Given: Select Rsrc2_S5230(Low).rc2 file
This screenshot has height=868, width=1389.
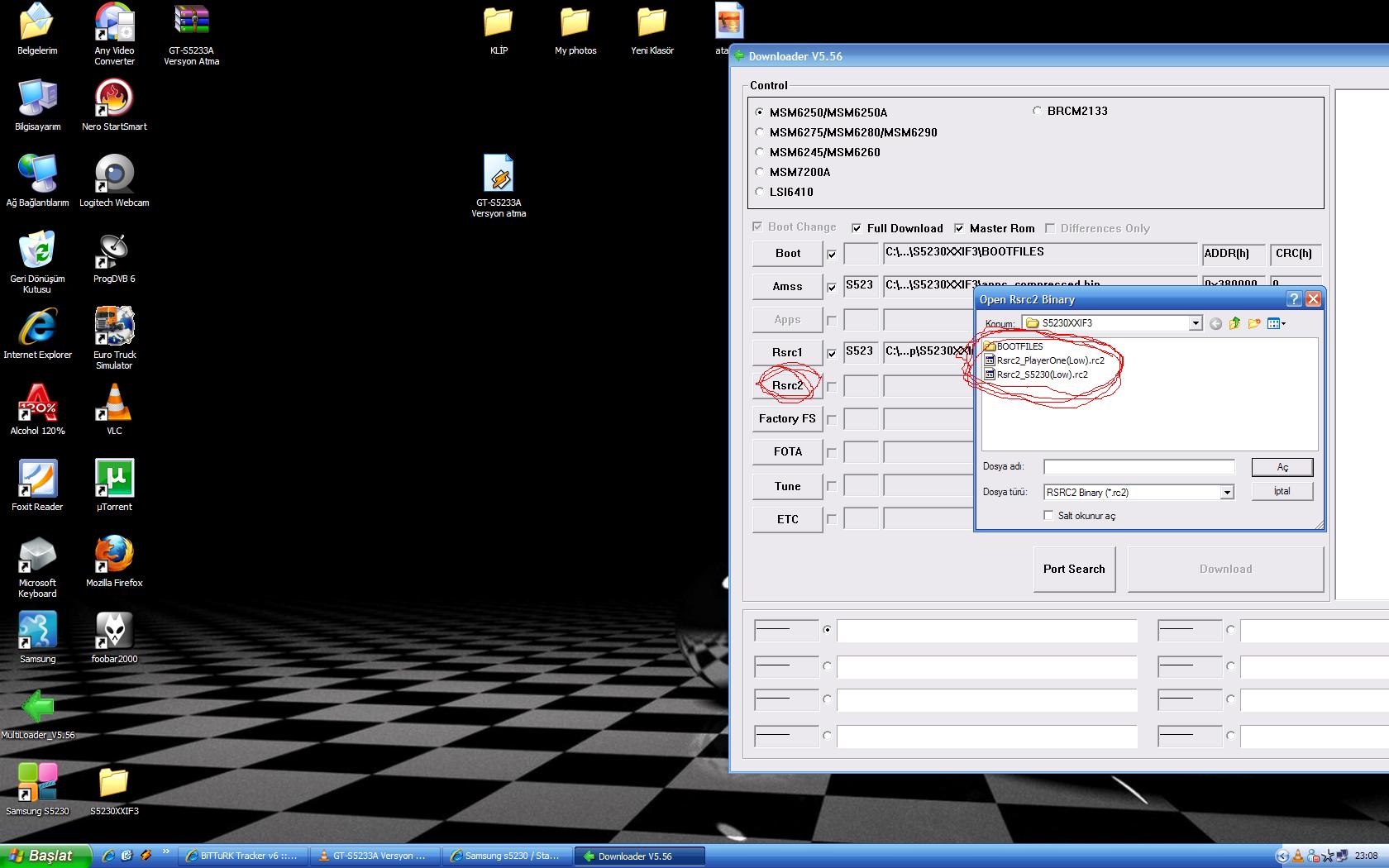Looking at the screenshot, I should pyautogui.click(x=1036, y=374).
